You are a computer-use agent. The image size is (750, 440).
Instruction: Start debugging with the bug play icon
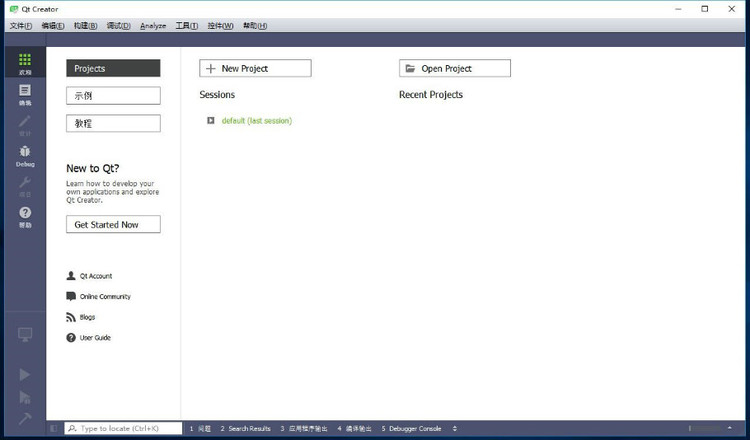[x=24, y=397]
